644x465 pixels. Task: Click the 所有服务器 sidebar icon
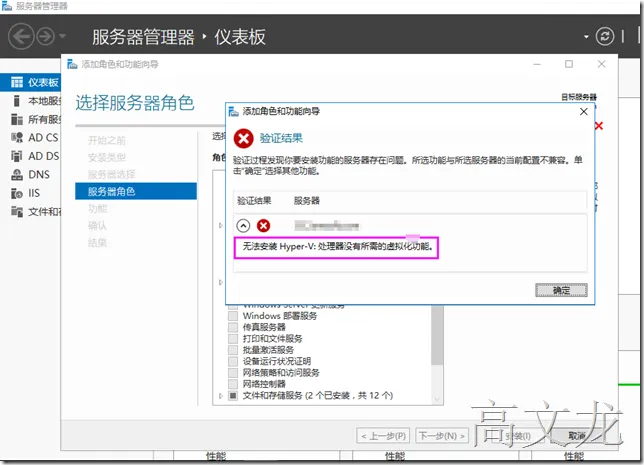point(17,119)
